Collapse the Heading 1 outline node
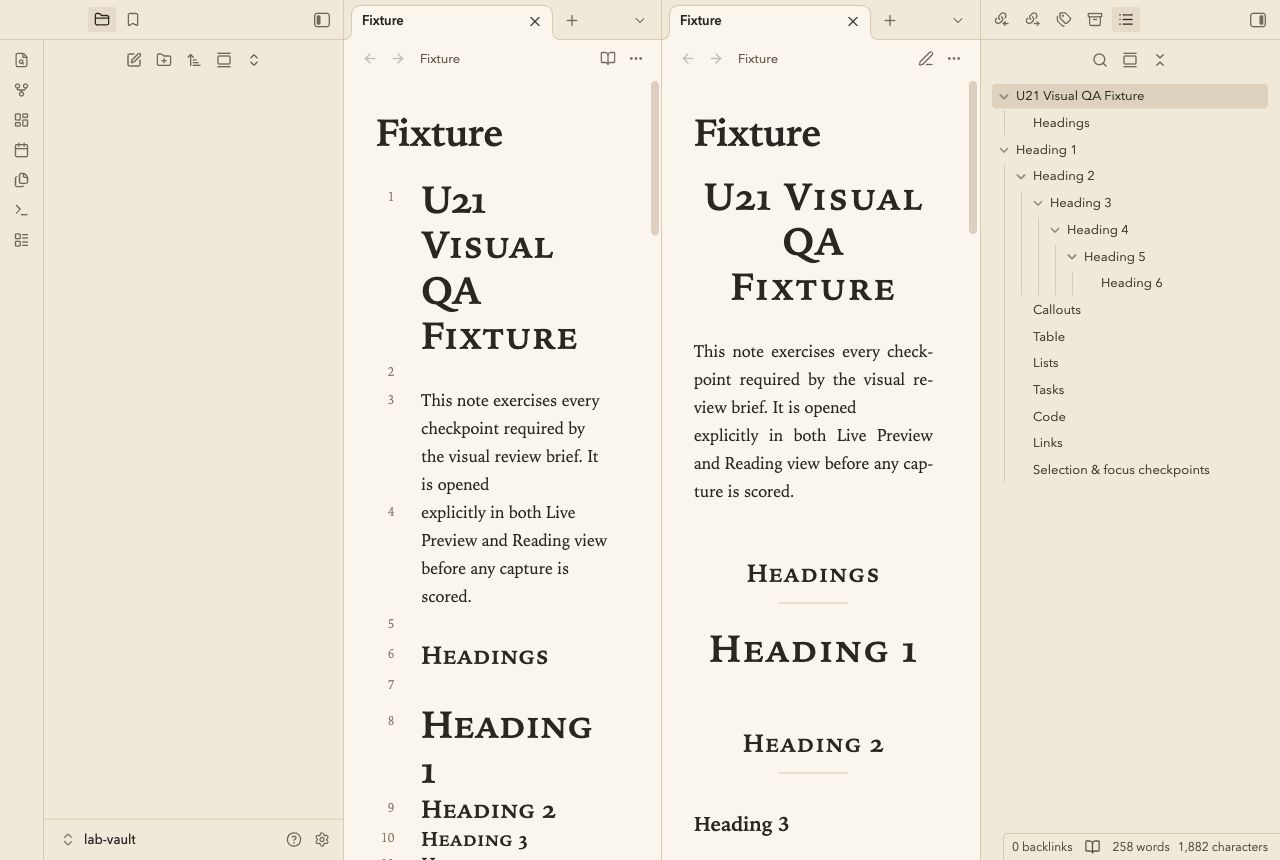The height and width of the screenshot is (860, 1280). point(1004,150)
